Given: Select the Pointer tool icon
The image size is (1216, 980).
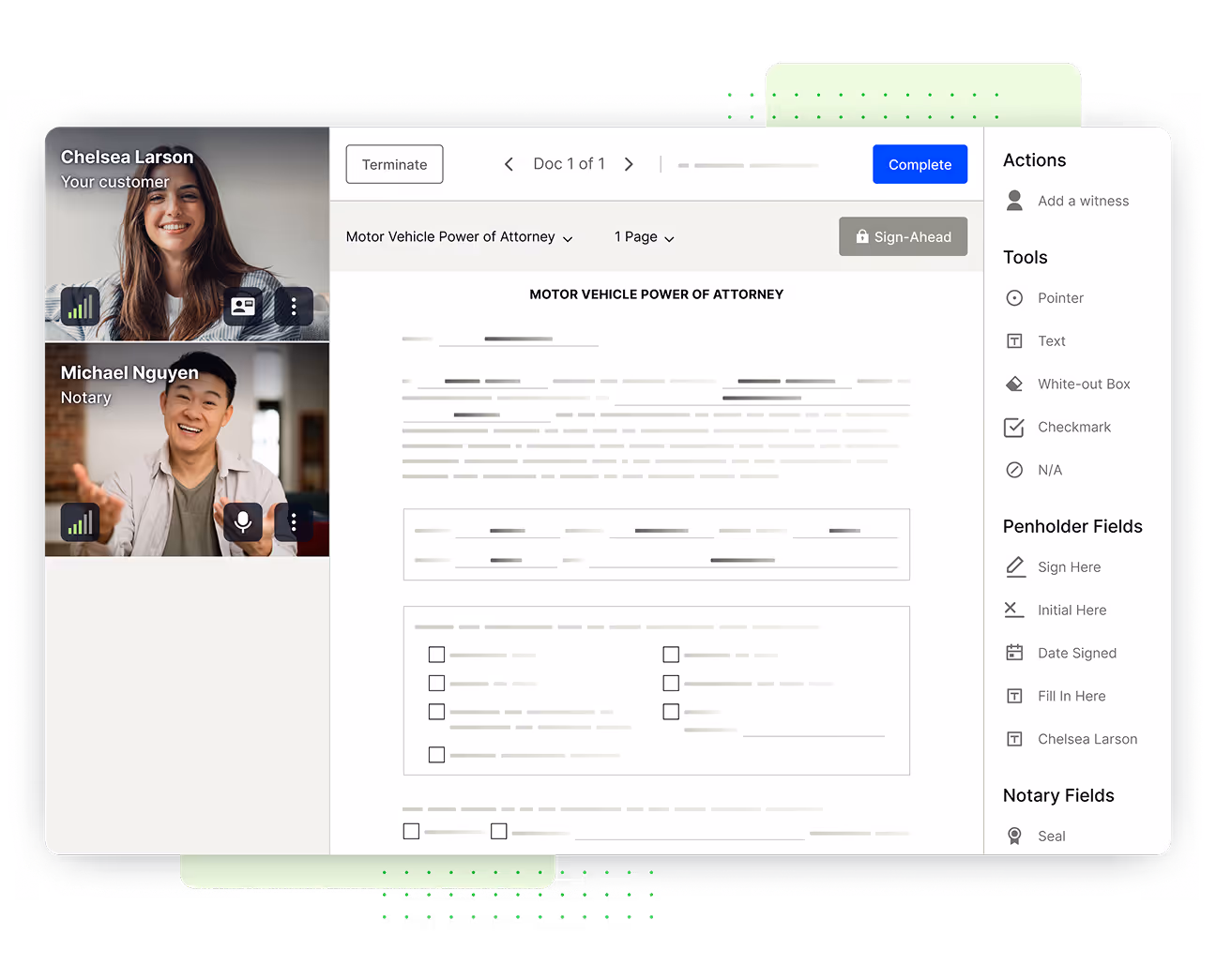Looking at the screenshot, I should (1014, 298).
